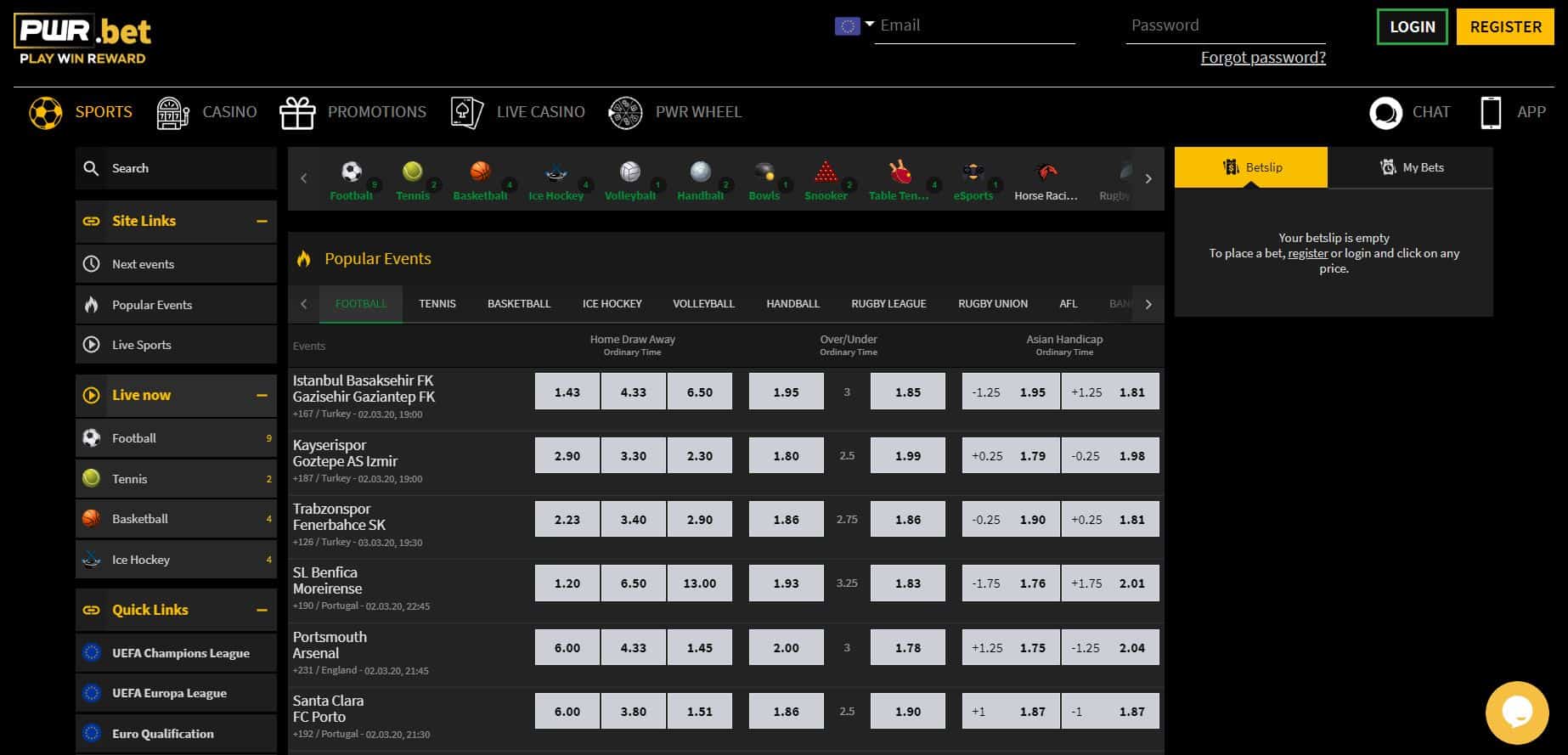This screenshot has width=1568, height=755.
Task: Open Basketball in Live now list
Action: pos(176,519)
